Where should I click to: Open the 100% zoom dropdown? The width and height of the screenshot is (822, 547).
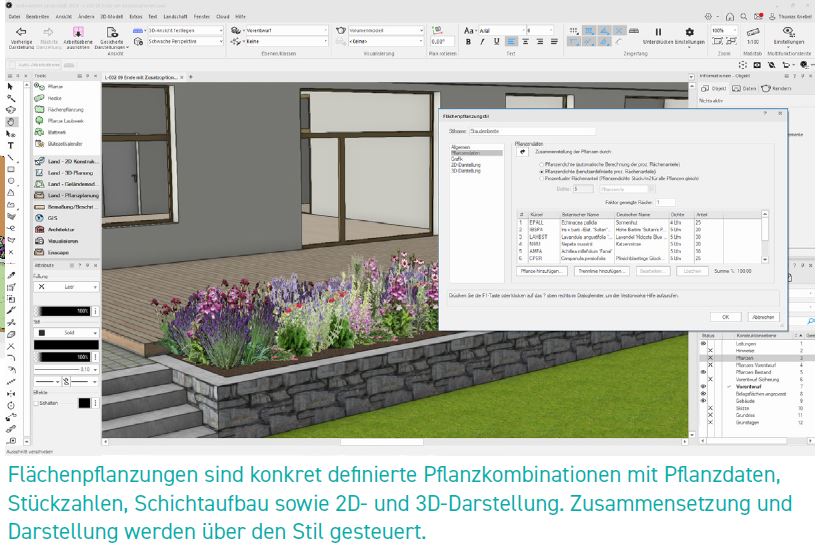[722, 30]
